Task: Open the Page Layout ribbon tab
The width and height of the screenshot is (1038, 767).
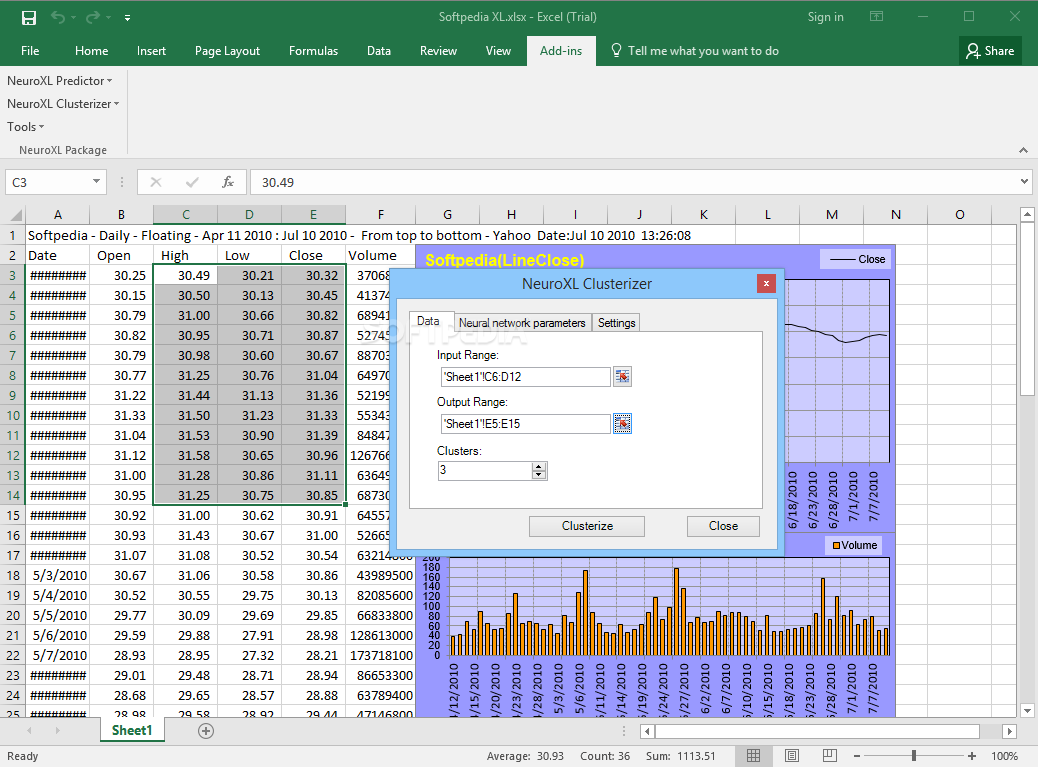Action: (x=227, y=51)
